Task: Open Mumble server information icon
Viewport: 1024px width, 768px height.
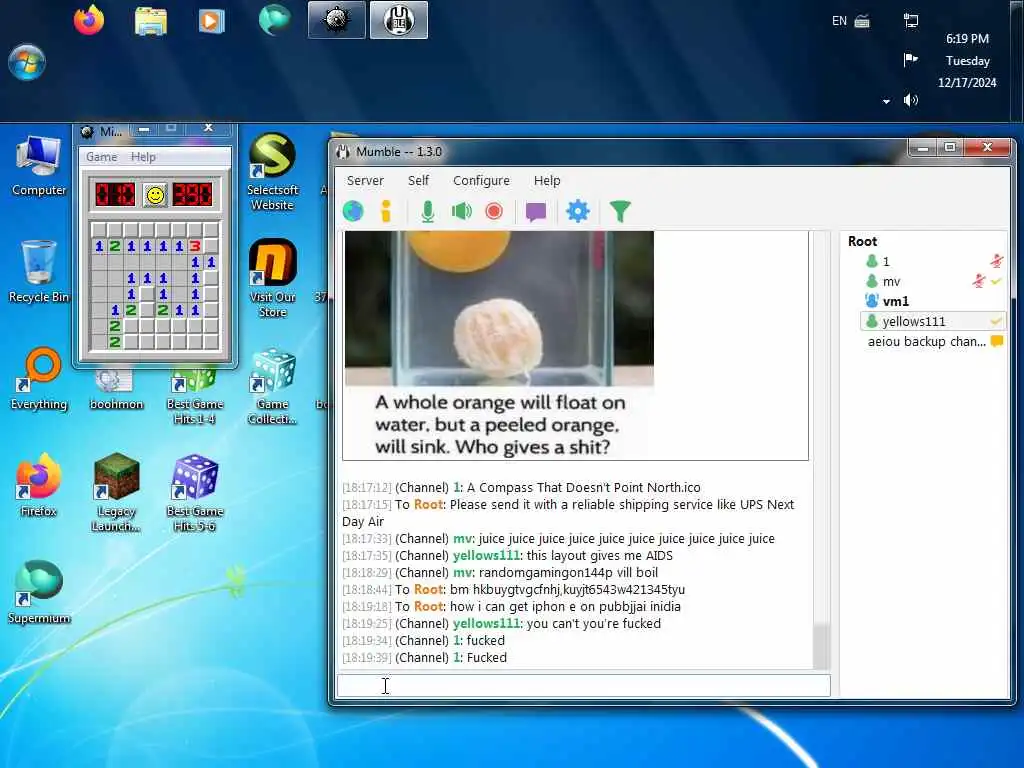Action: (x=386, y=211)
